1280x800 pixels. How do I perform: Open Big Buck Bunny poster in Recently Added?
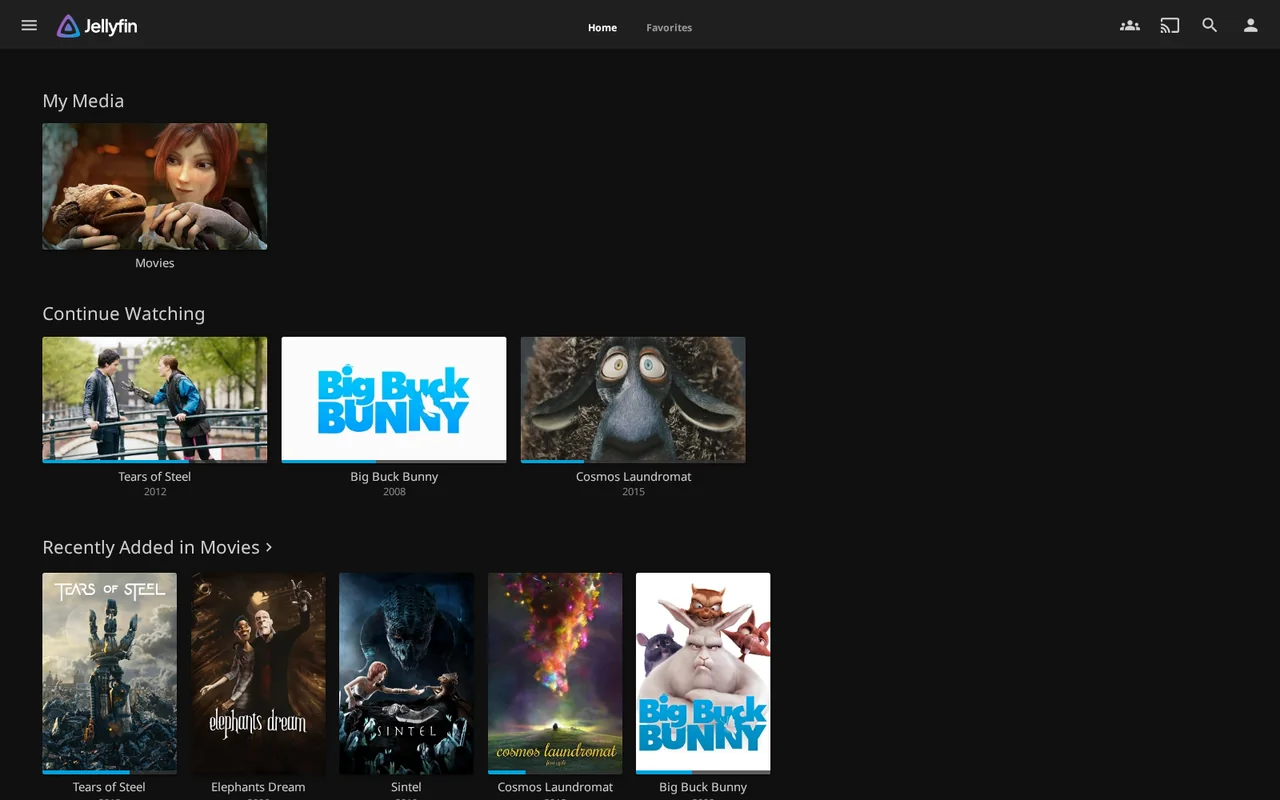pos(703,673)
